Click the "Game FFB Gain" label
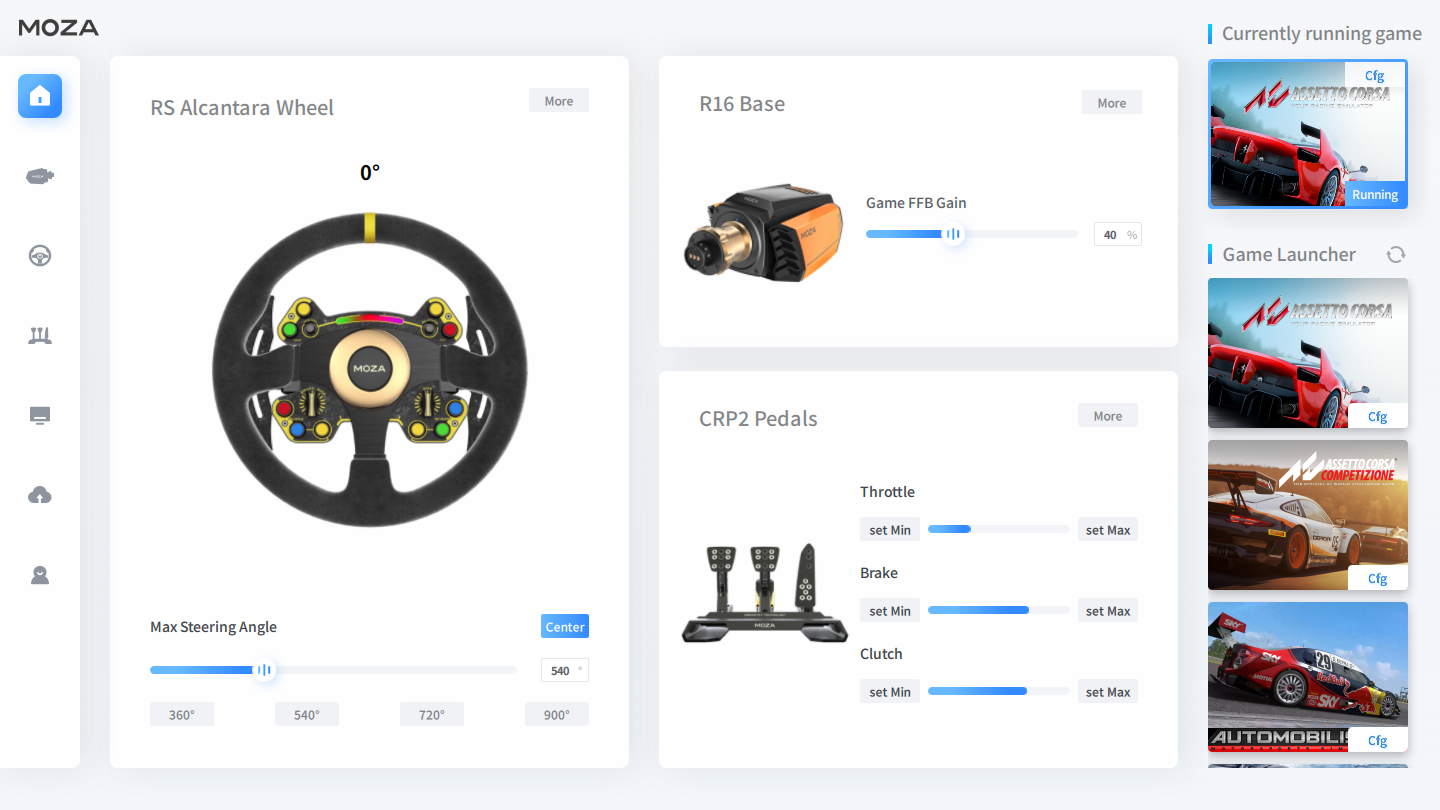This screenshot has width=1440, height=810. click(916, 203)
